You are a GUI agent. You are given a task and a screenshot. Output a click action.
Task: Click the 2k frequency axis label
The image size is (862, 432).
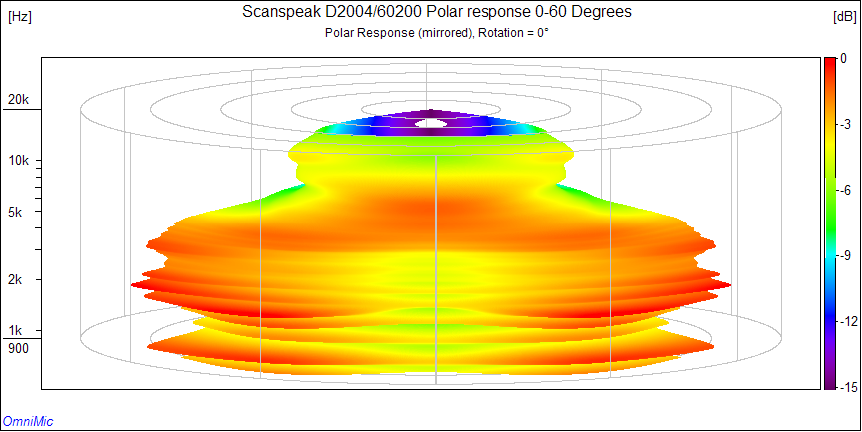(15, 280)
